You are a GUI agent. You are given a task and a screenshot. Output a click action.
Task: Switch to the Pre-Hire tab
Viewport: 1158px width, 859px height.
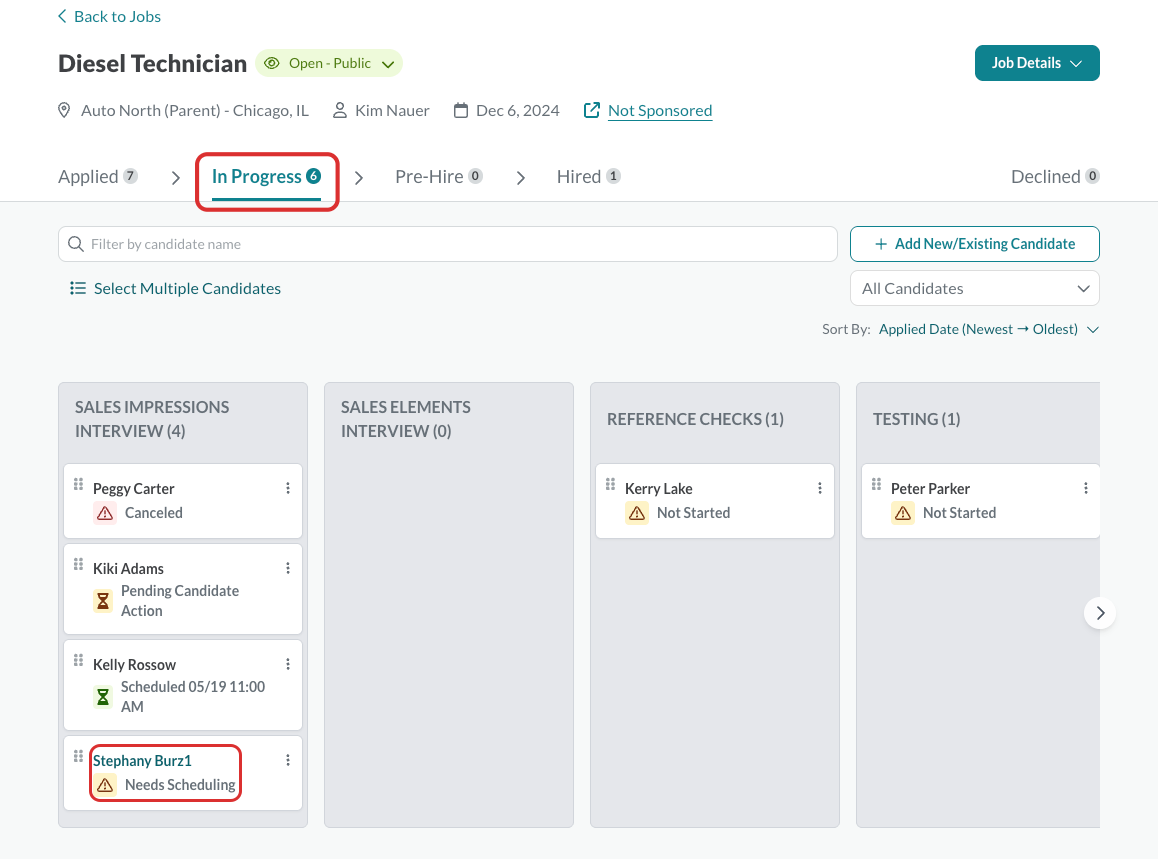(439, 177)
